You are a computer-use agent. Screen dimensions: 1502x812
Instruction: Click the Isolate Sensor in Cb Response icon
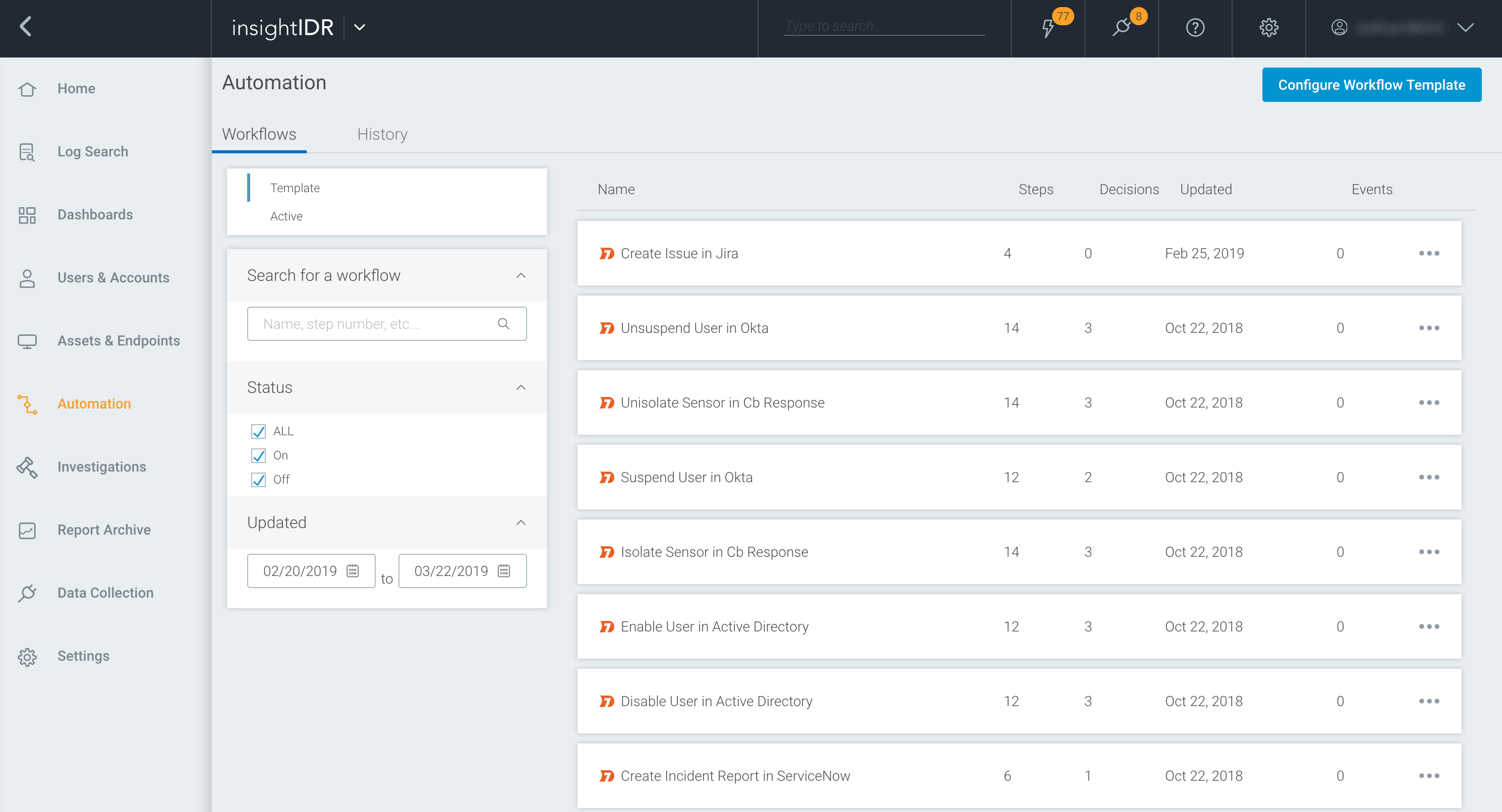(606, 552)
